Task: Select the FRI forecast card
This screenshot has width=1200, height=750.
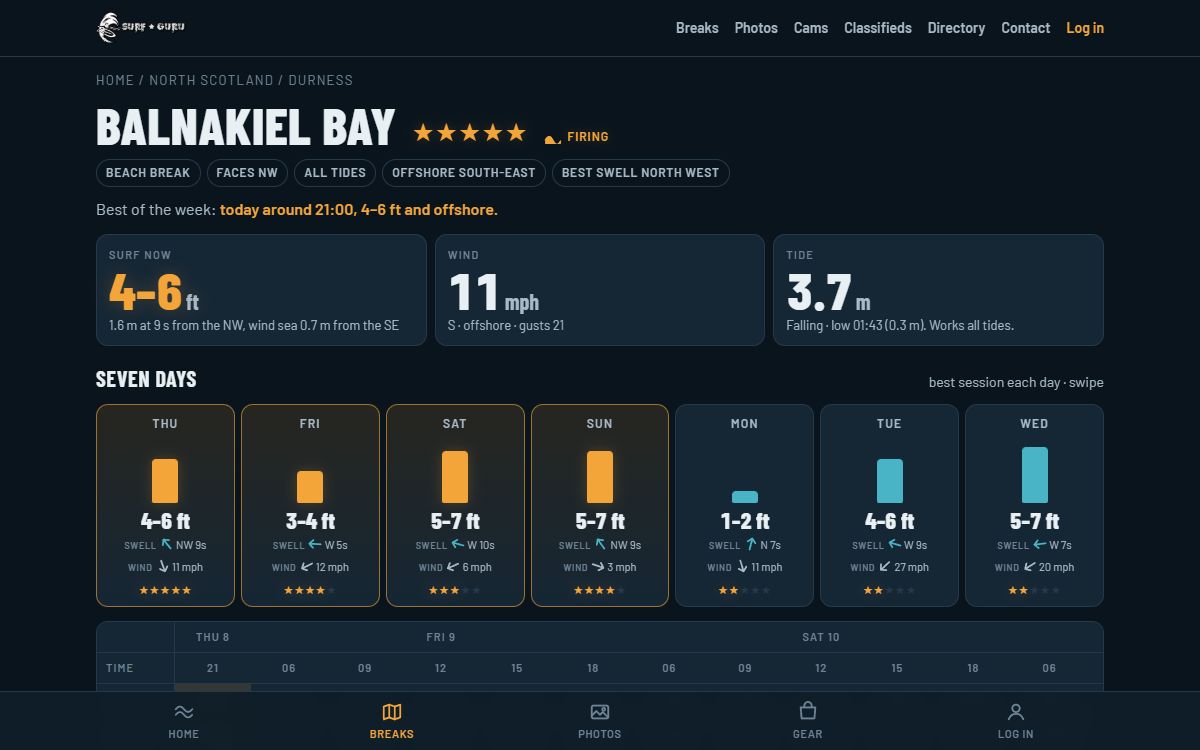Action: 310,505
